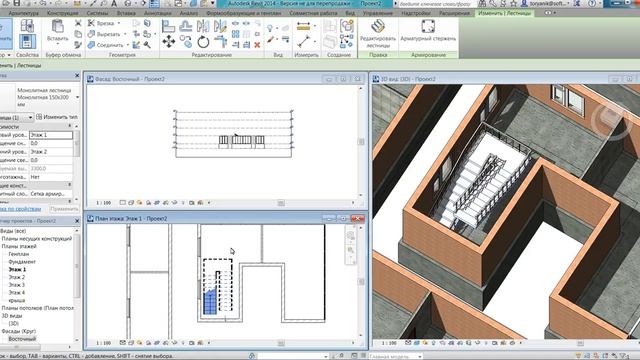
Task: Switch to the Вставка ribbon tab
Action: [126, 13]
